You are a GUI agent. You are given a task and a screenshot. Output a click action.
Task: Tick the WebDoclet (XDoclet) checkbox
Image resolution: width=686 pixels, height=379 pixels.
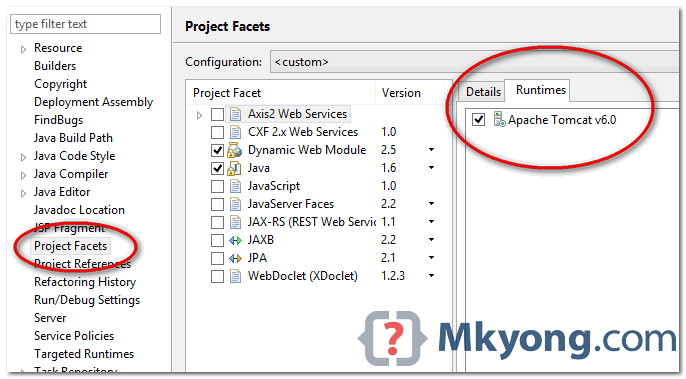pyautogui.click(x=217, y=276)
